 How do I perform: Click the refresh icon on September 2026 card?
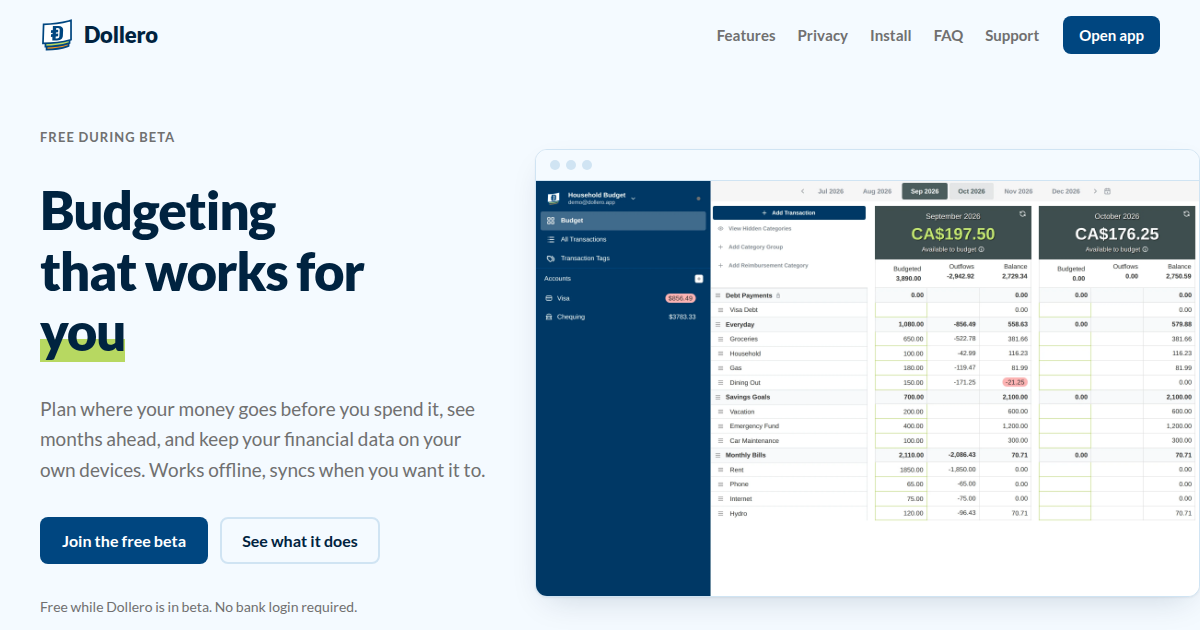pyautogui.click(x=1023, y=214)
